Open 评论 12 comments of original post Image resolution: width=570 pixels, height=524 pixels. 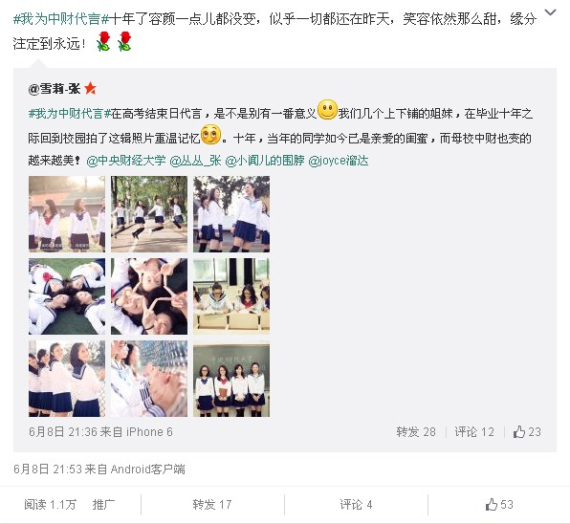tap(474, 432)
